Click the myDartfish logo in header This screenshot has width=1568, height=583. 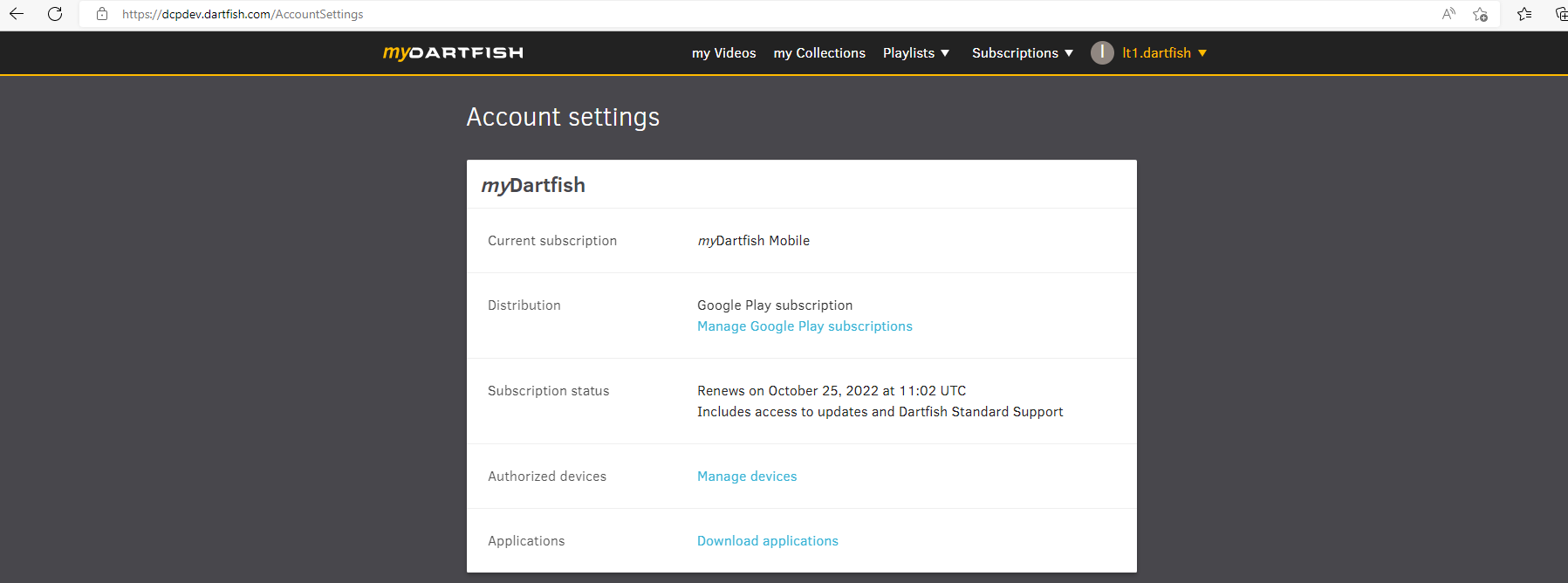(453, 53)
